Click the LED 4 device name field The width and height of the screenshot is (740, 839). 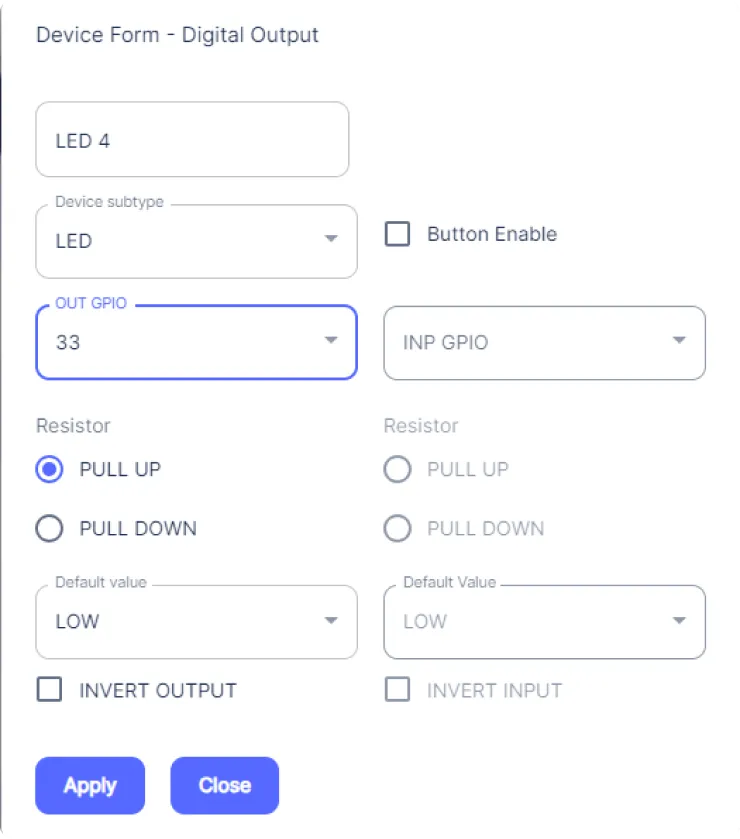pos(192,140)
